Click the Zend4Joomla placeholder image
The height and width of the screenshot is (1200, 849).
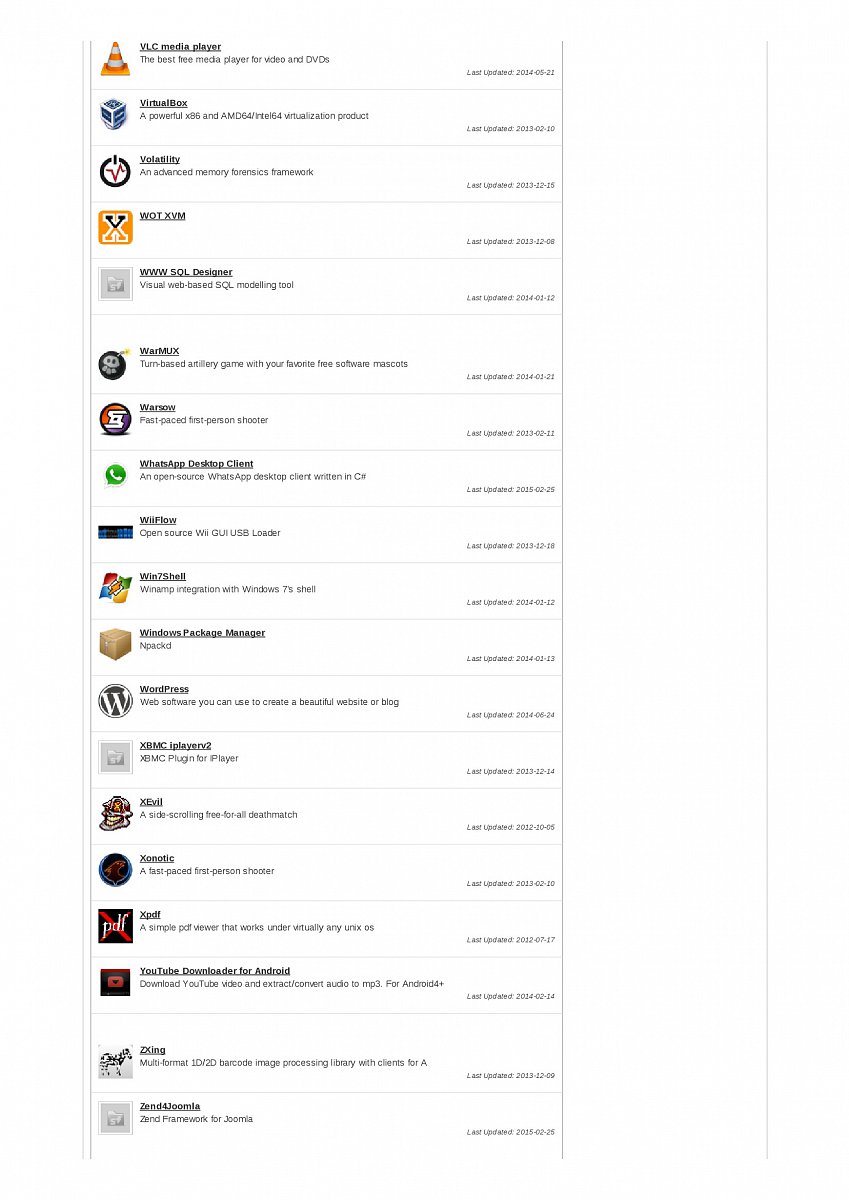pos(115,1118)
